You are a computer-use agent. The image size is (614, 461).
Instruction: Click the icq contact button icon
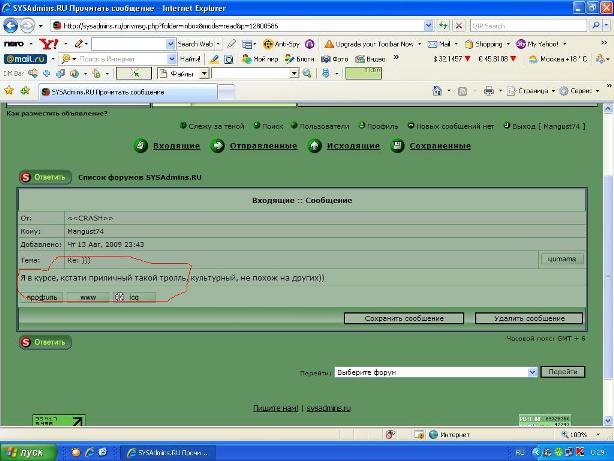click(x=119, y=297)
